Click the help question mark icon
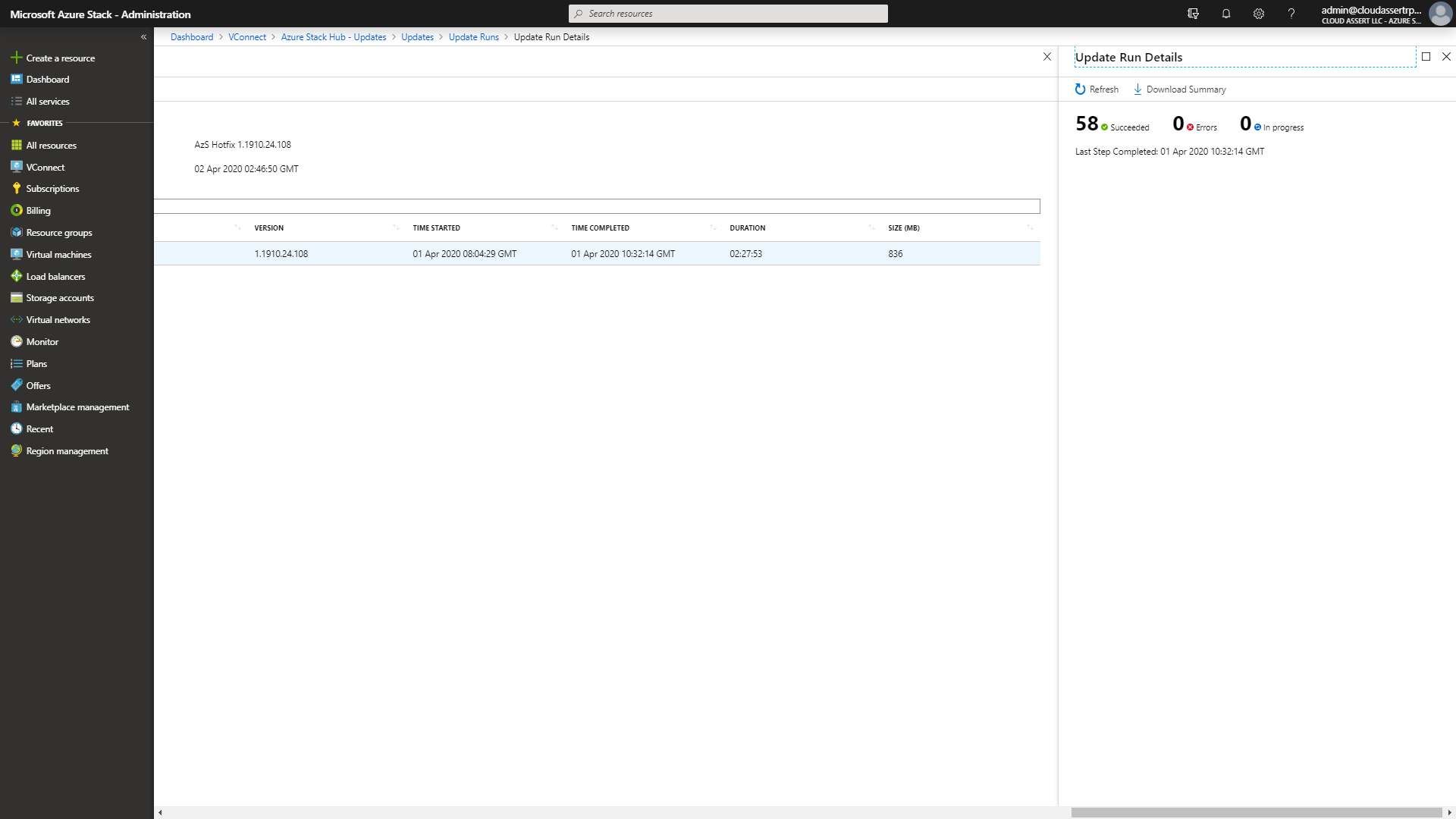 tap(1291, 14)
